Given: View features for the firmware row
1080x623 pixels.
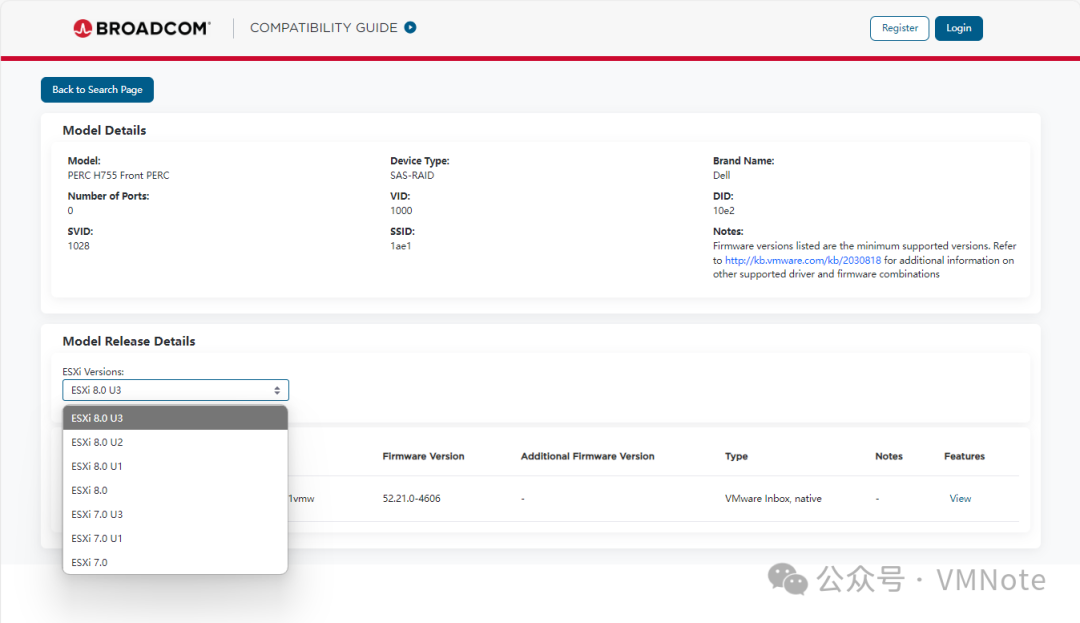Looking at the screenshot, I should point(960,498).
